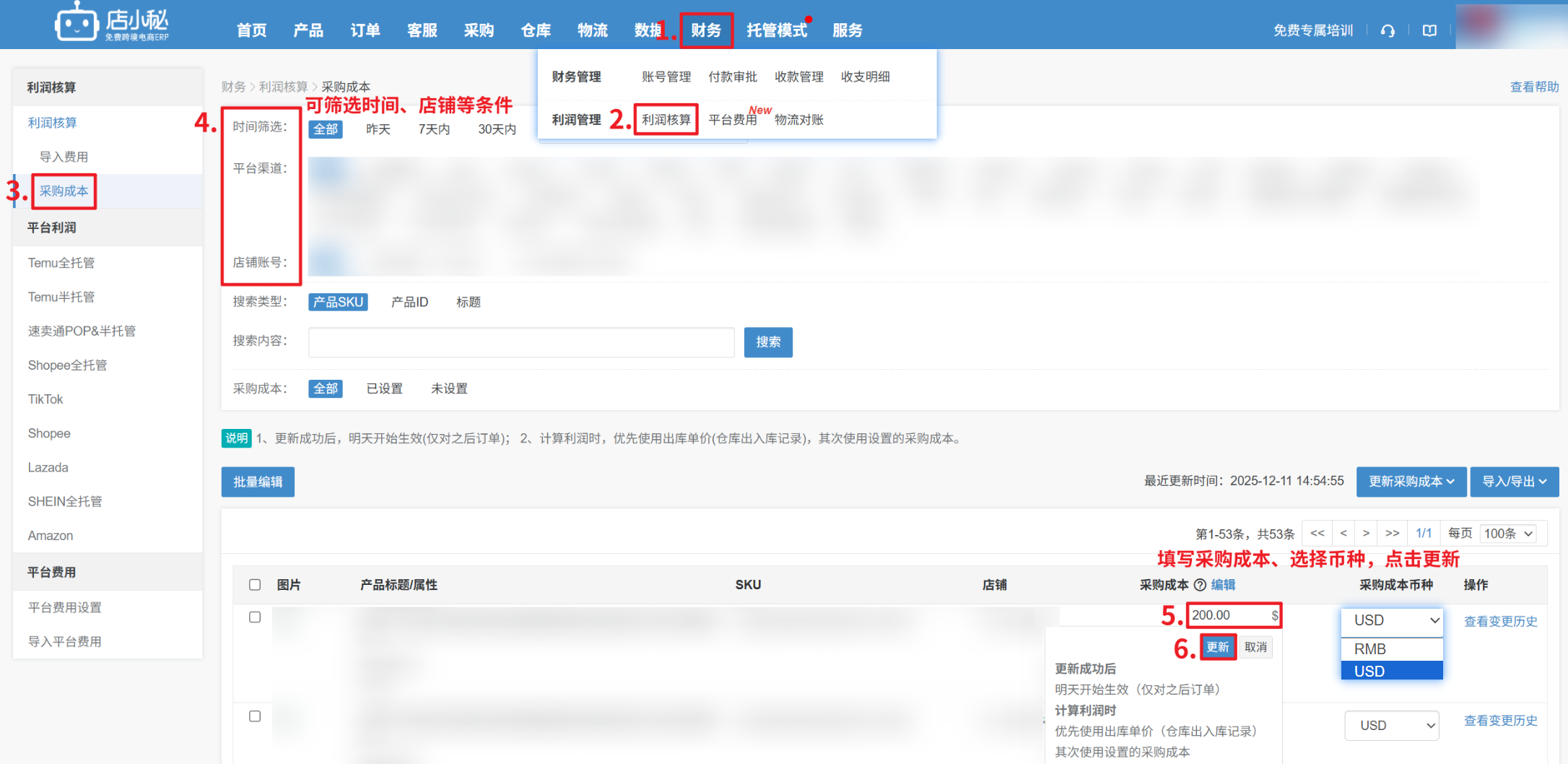Open the customer service headset icon

click(x=1388, y=30)
